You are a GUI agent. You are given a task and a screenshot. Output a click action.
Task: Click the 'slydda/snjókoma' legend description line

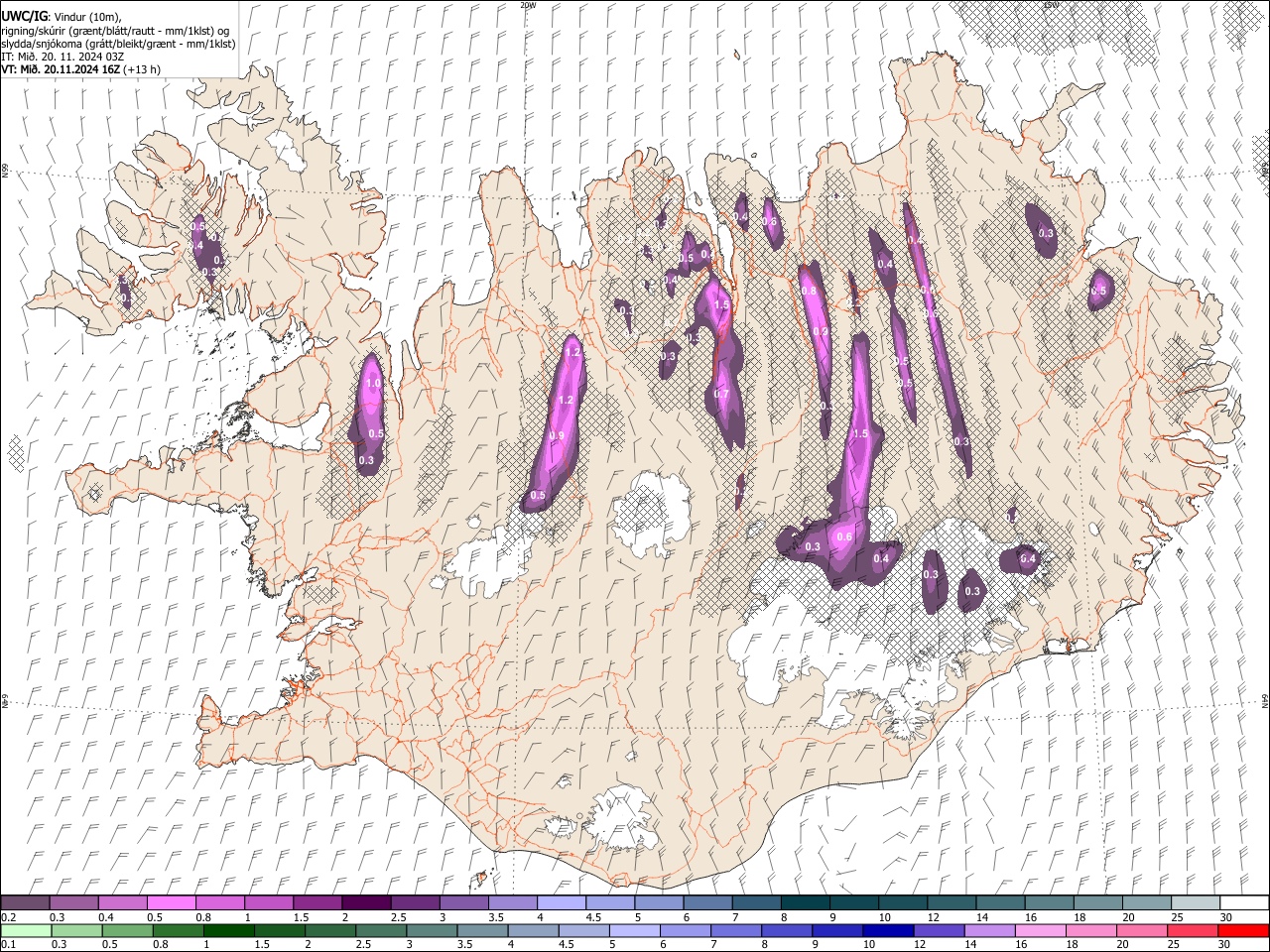[x=118, y=44]
